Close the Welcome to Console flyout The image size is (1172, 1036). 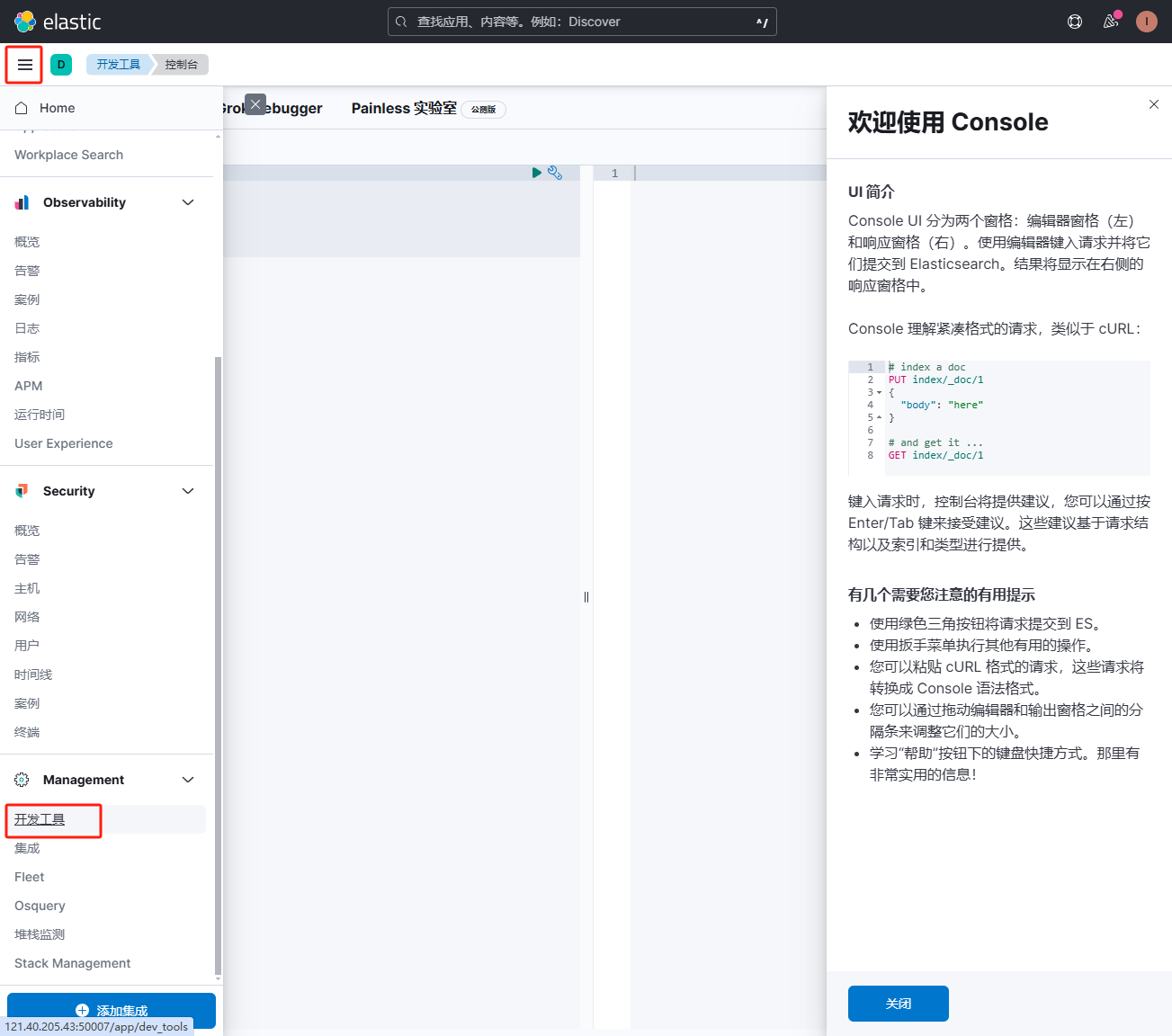(1153, 104)
